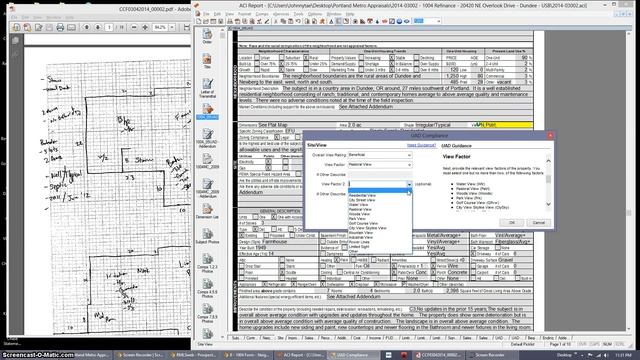The height and width of the screenshot is (360, 640).
Task: Click Cancel in UAD Compliance dialog
Action: 538,222
